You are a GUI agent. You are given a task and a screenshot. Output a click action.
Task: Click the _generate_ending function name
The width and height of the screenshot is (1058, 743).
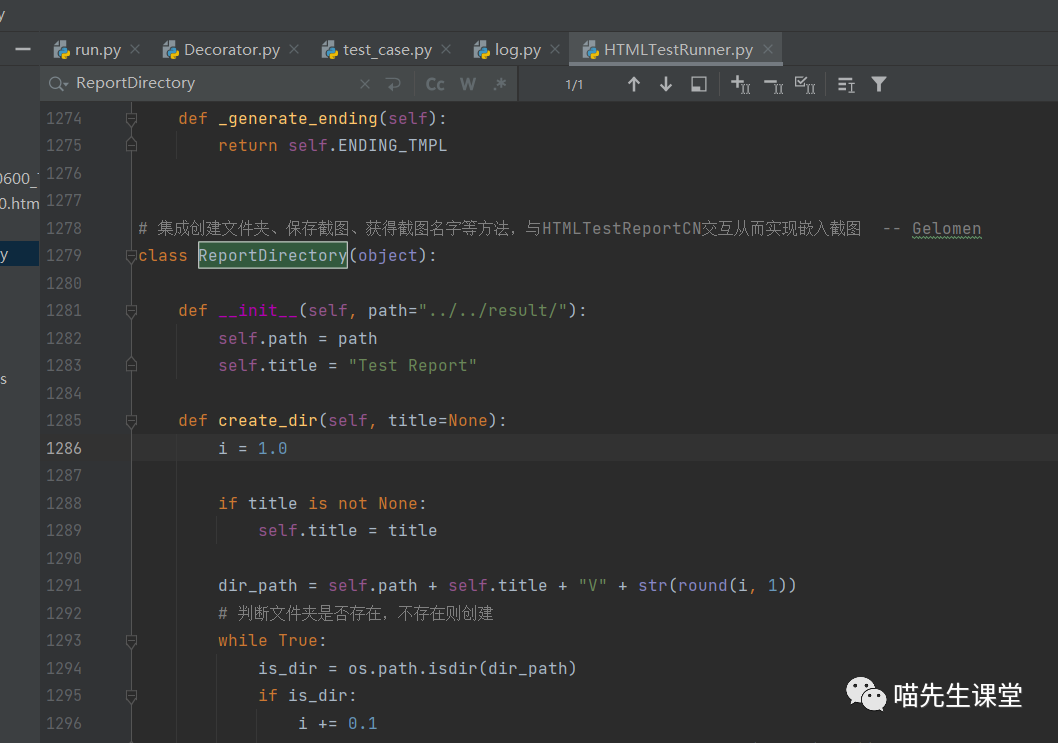tap(298, 118)
